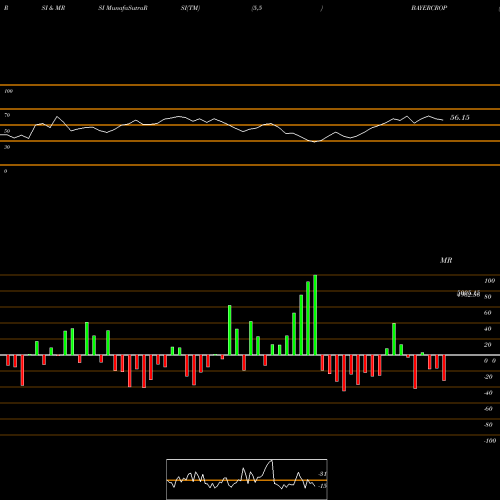500x500 pixels.
Task: Click the RSI axis label 30
Action: click(x=7, y=147)
